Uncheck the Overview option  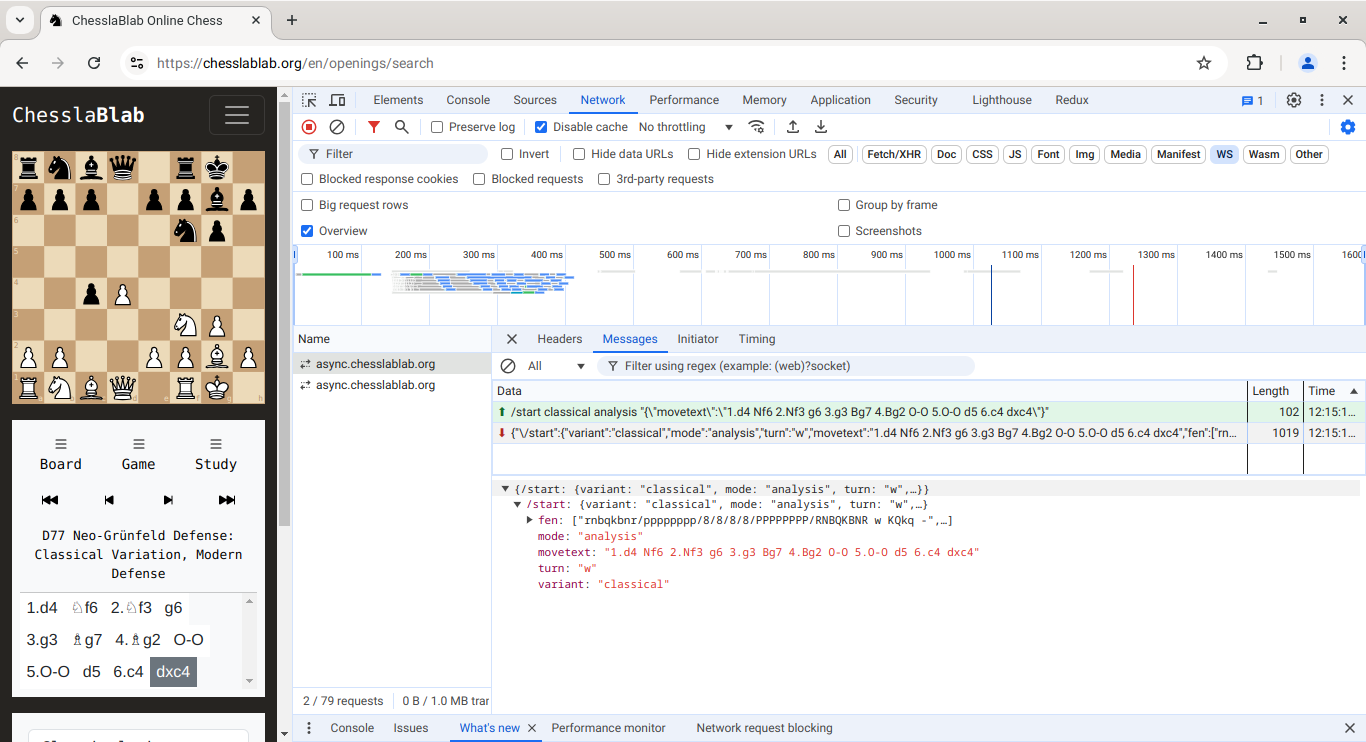click(x=307, y=231)
